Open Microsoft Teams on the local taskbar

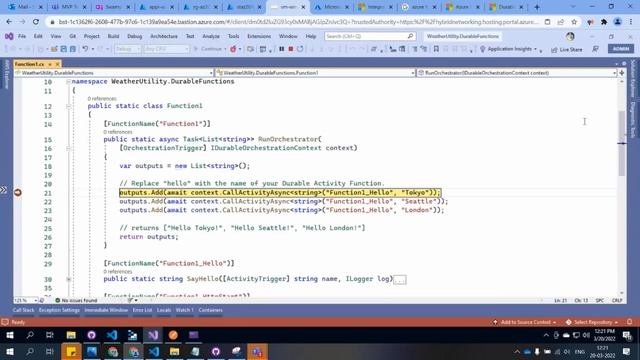(x=257, y=352)
